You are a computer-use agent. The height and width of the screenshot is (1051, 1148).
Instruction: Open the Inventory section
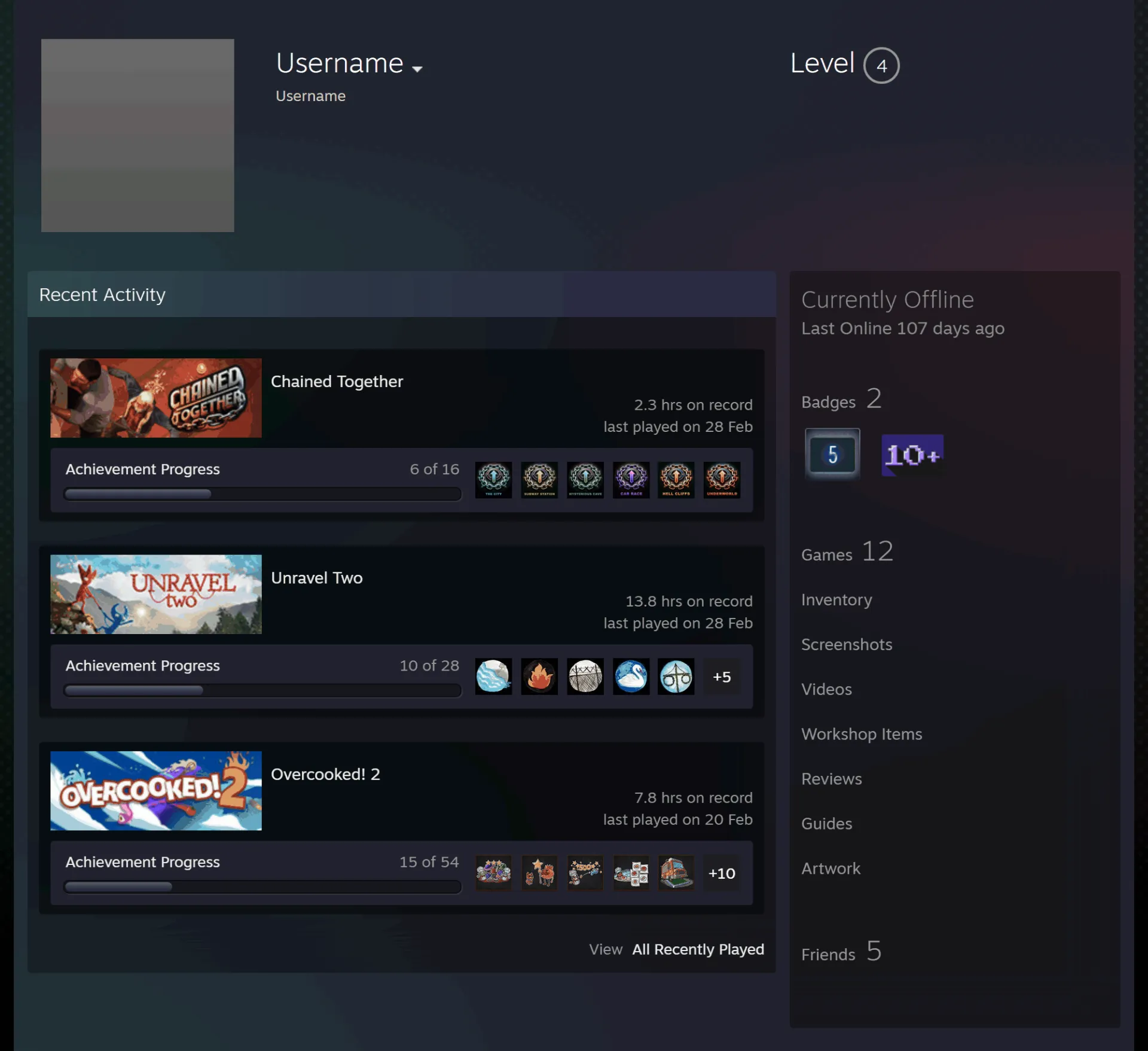(x=836, y=599)
